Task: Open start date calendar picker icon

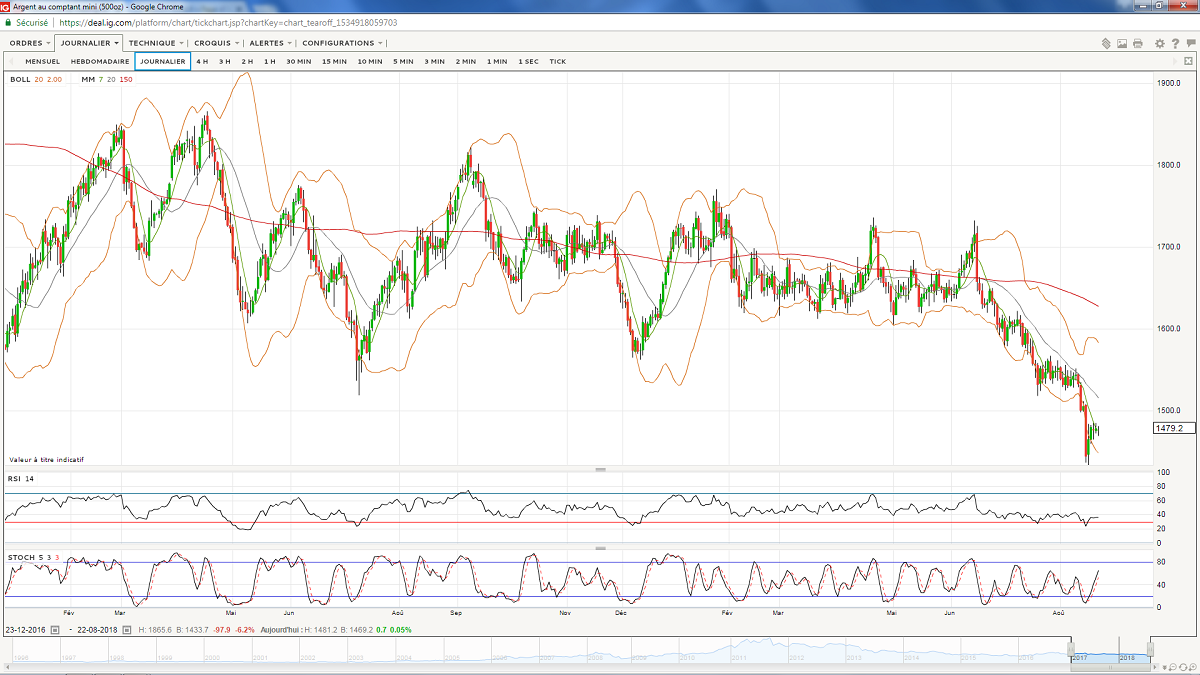Action: (x=56, y=630)
